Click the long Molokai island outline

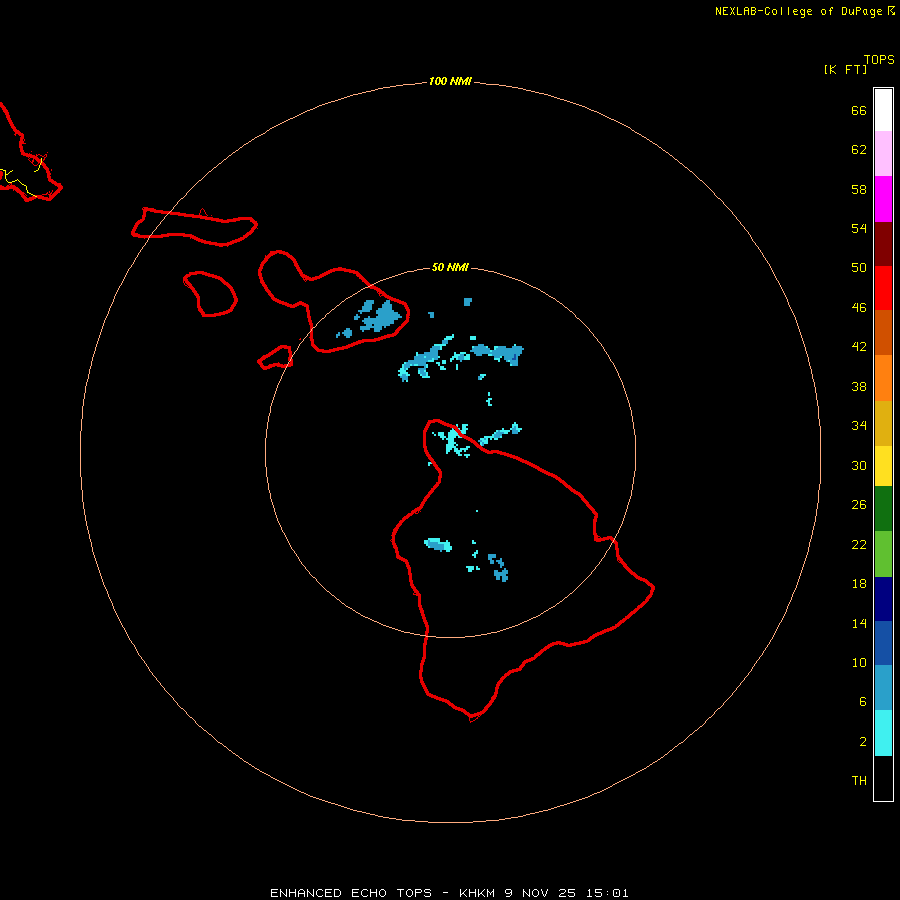point(194,227)
